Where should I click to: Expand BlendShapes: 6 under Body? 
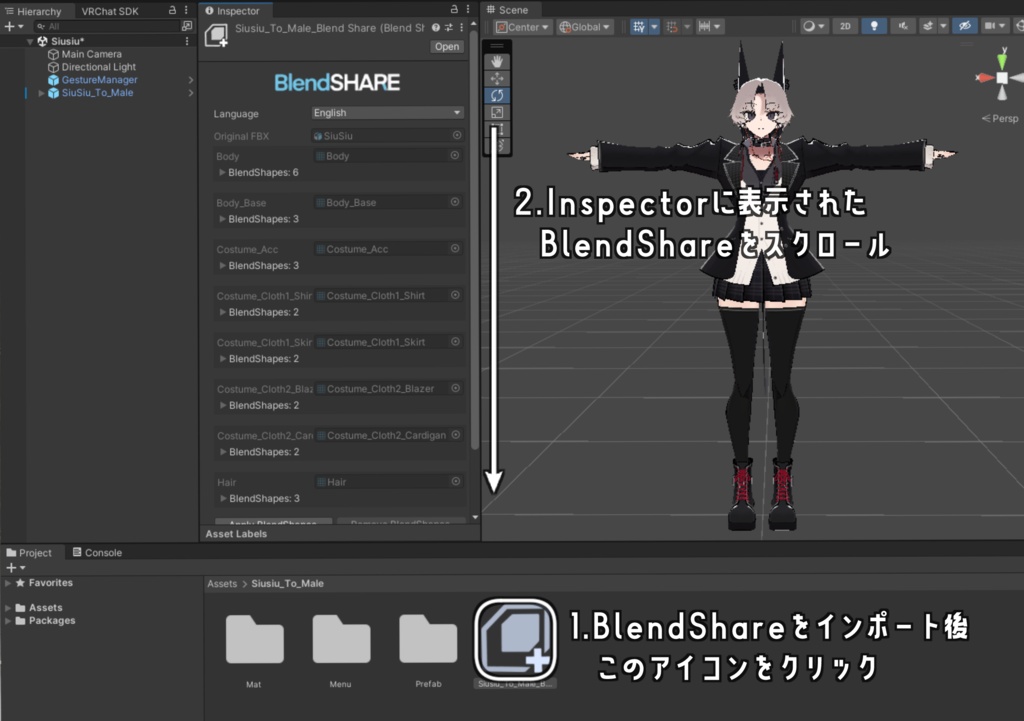[222, 172]
